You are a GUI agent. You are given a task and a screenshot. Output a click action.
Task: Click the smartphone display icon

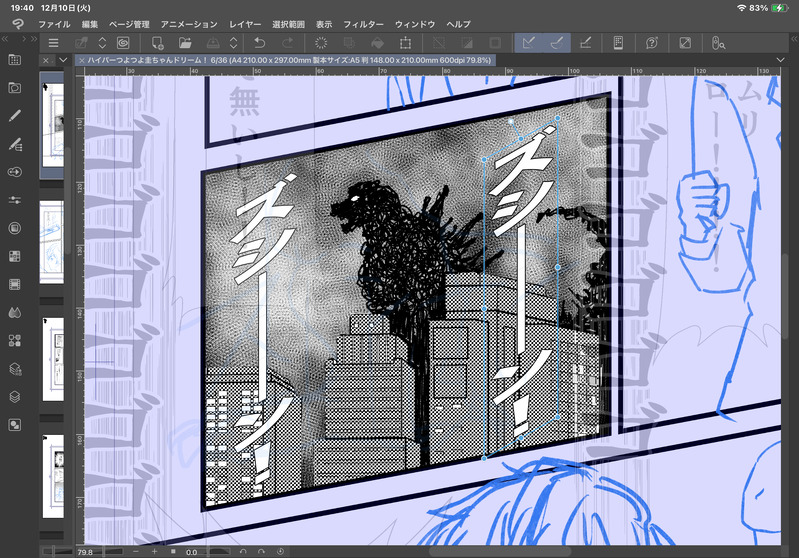[618, 43]
